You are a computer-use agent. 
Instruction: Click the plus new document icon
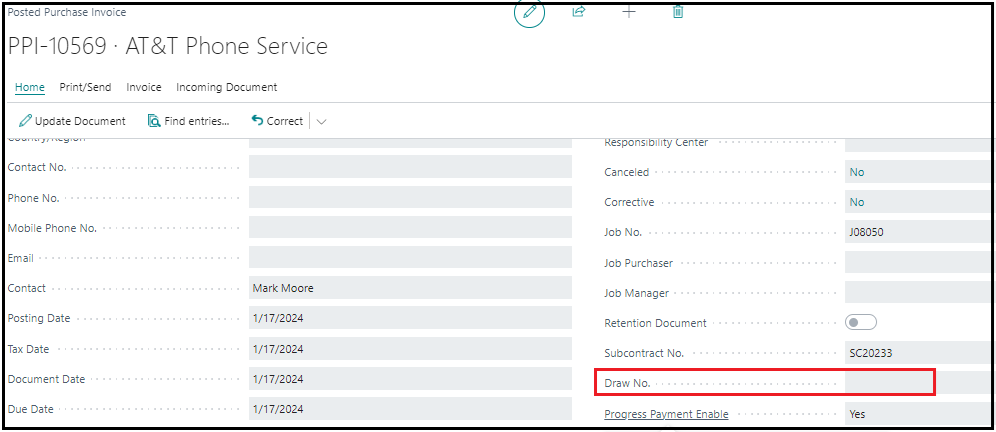pos(629,12)
